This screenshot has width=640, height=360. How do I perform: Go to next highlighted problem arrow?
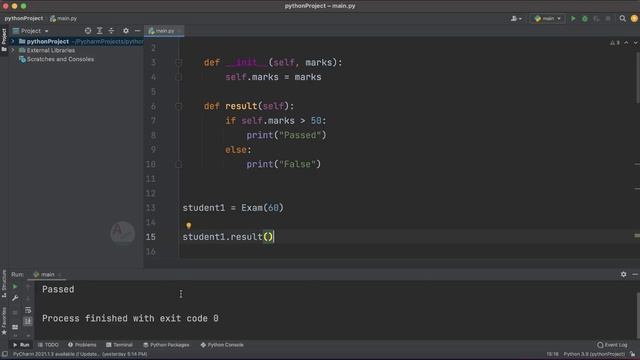[635, 42]
